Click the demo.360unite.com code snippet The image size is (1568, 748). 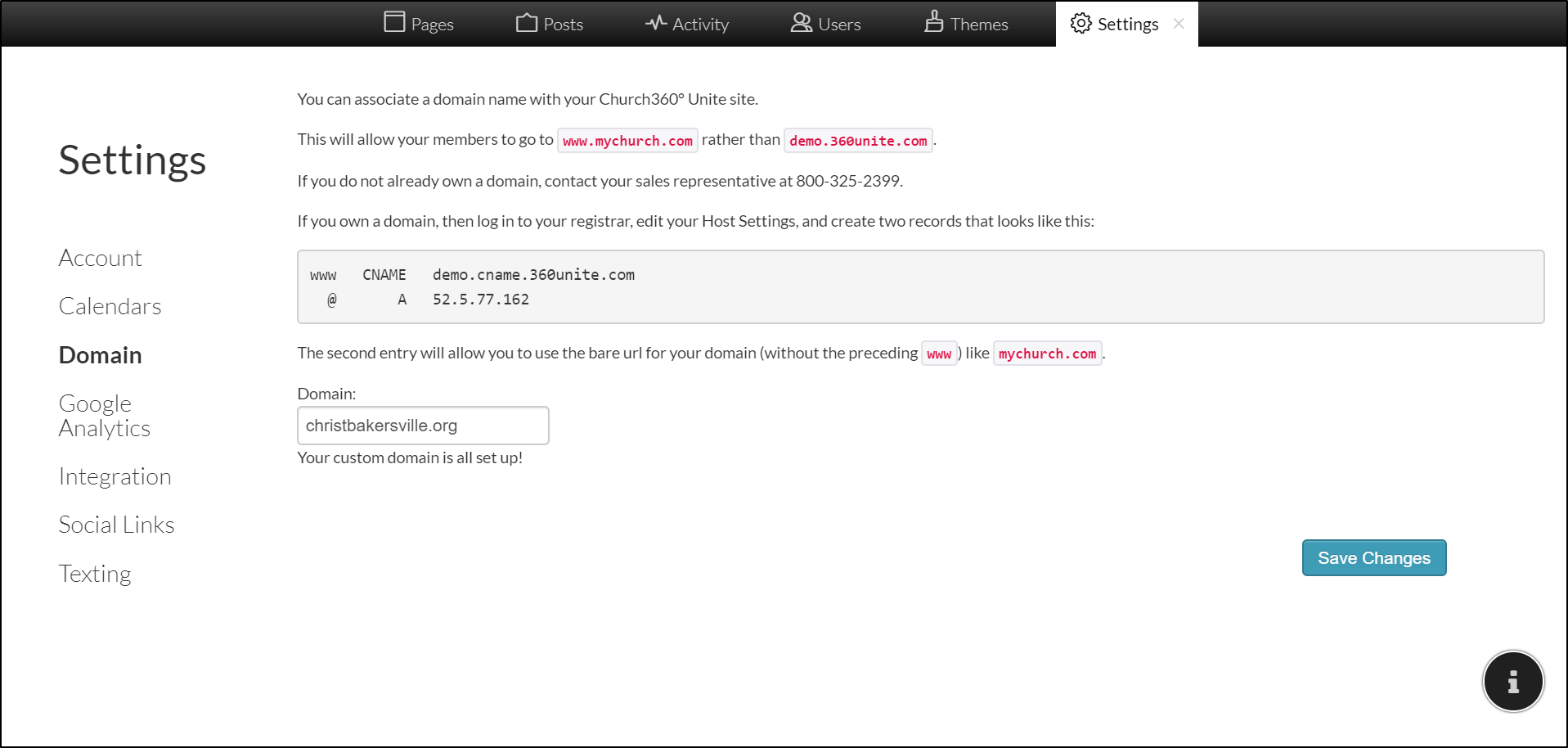tap(857, 141)
